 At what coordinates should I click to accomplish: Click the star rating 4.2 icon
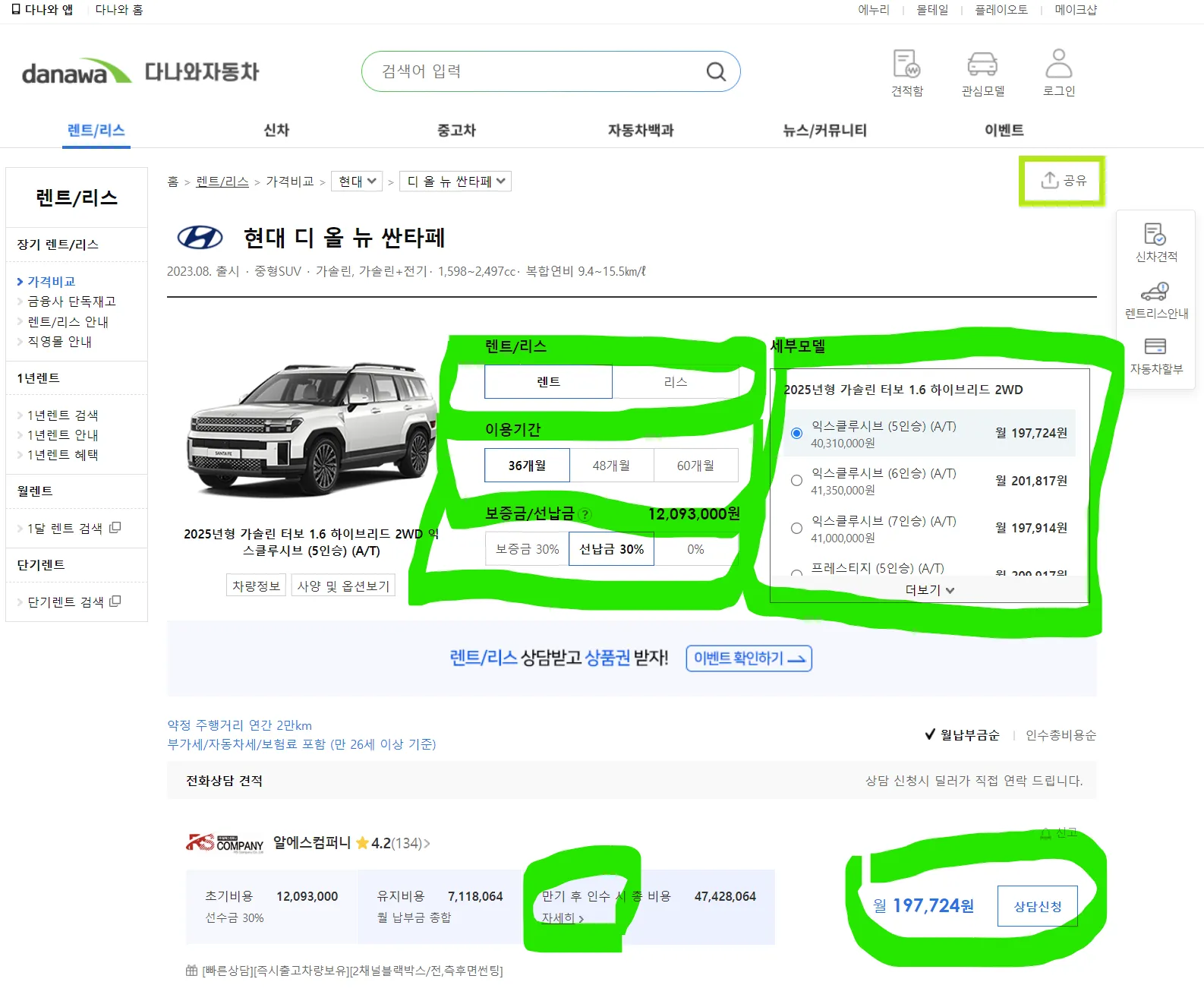point(362,843)
